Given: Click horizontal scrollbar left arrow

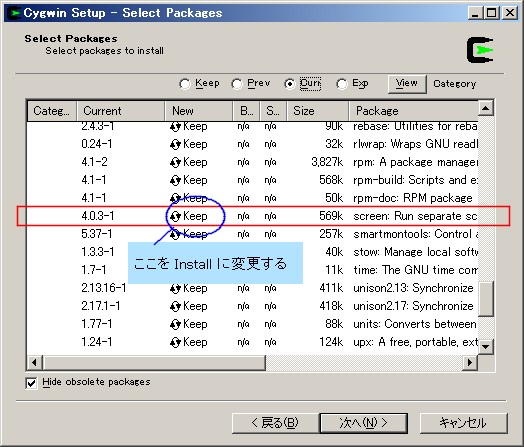Looking at the screenshot, I should coord(34,362).
